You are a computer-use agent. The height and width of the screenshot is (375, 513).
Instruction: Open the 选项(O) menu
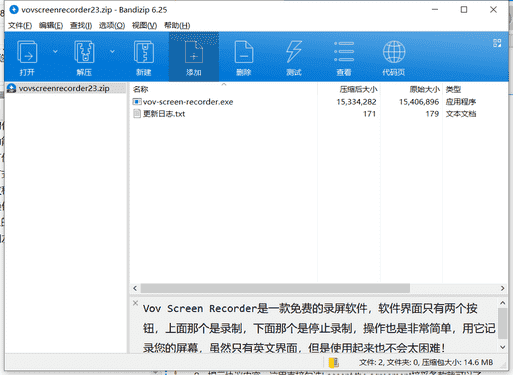coord(112,25)
